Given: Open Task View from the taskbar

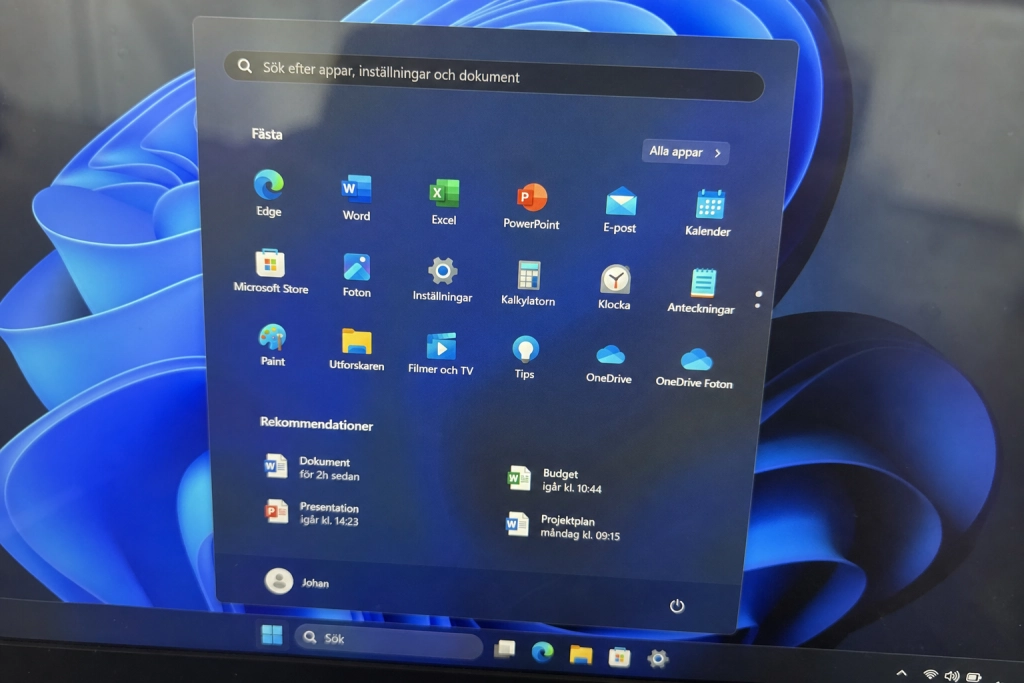Looking at the screenshot, I should (504, 648).
